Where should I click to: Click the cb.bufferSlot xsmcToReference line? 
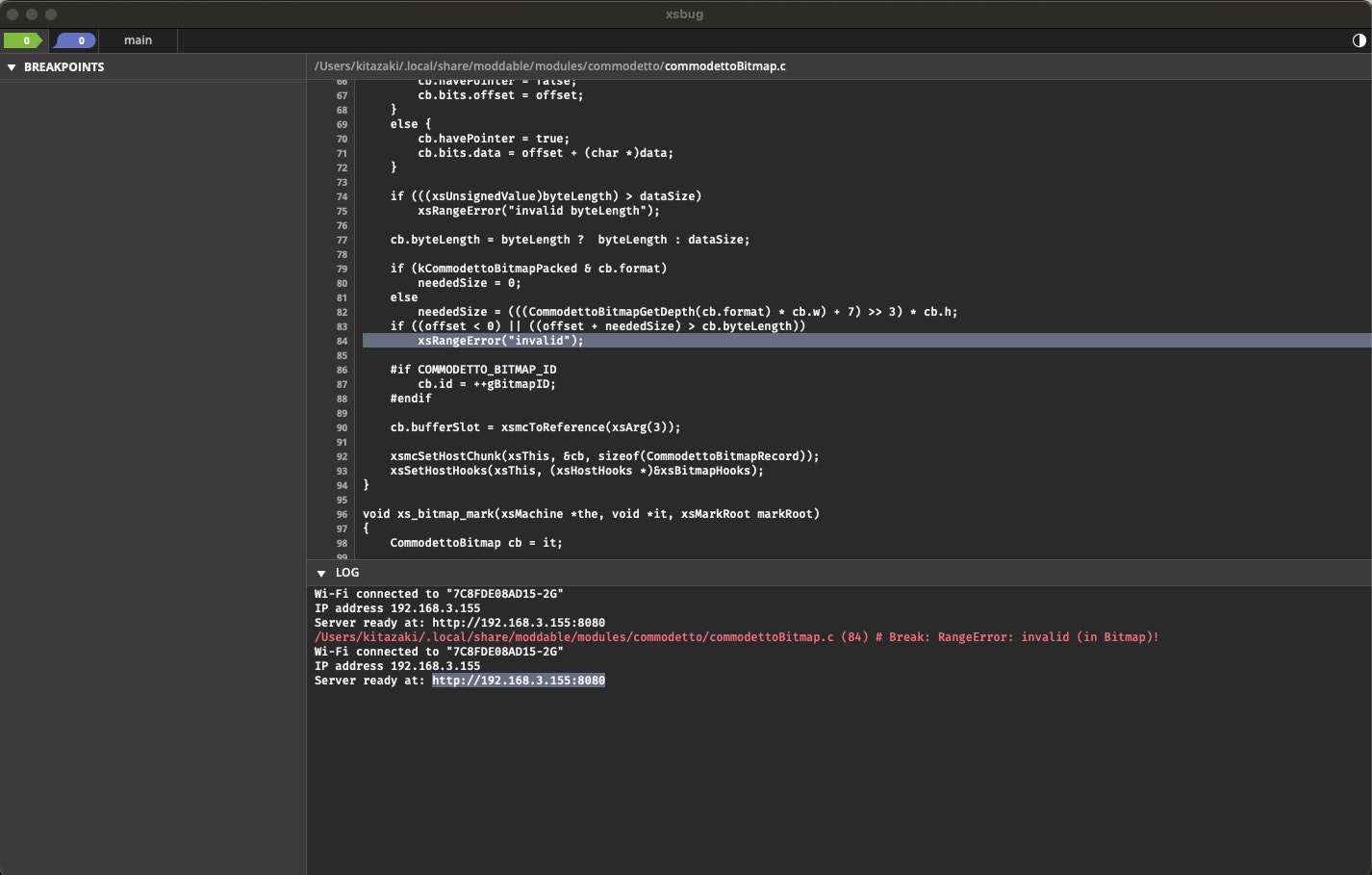(535, 427)
